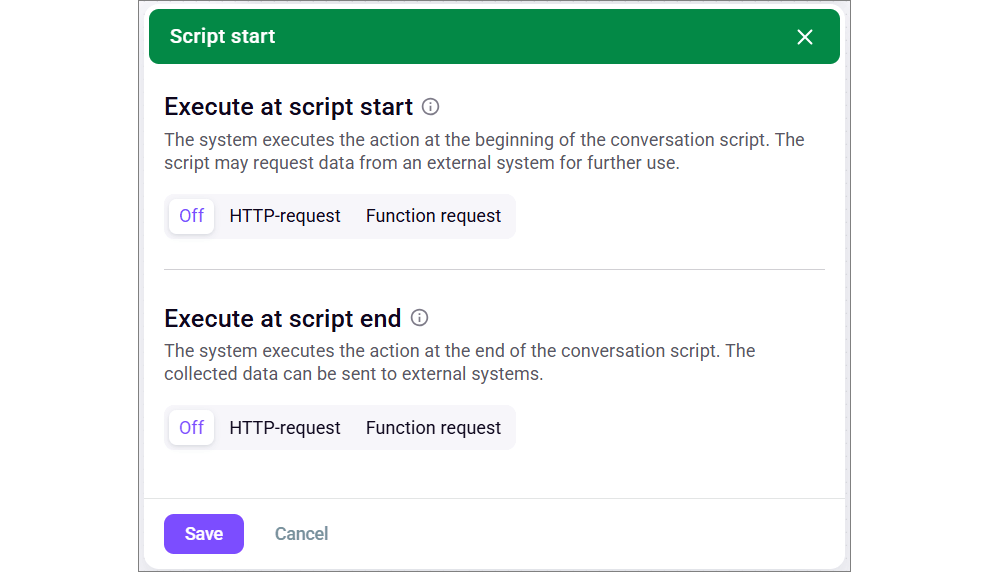
Task: Cancel the script start dialog
Action: (x=301, y=534)
